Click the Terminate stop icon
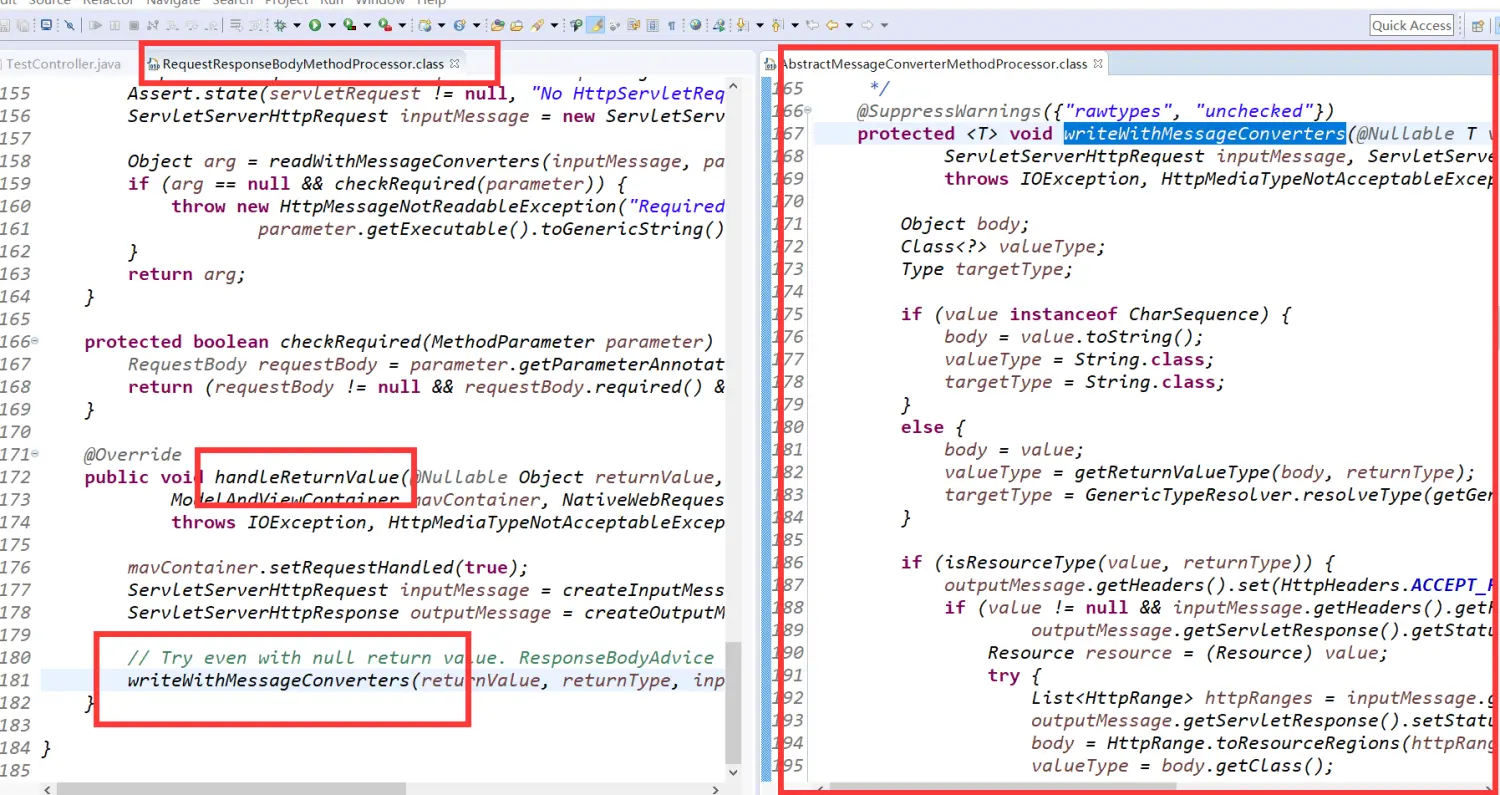 pos(134,25)
